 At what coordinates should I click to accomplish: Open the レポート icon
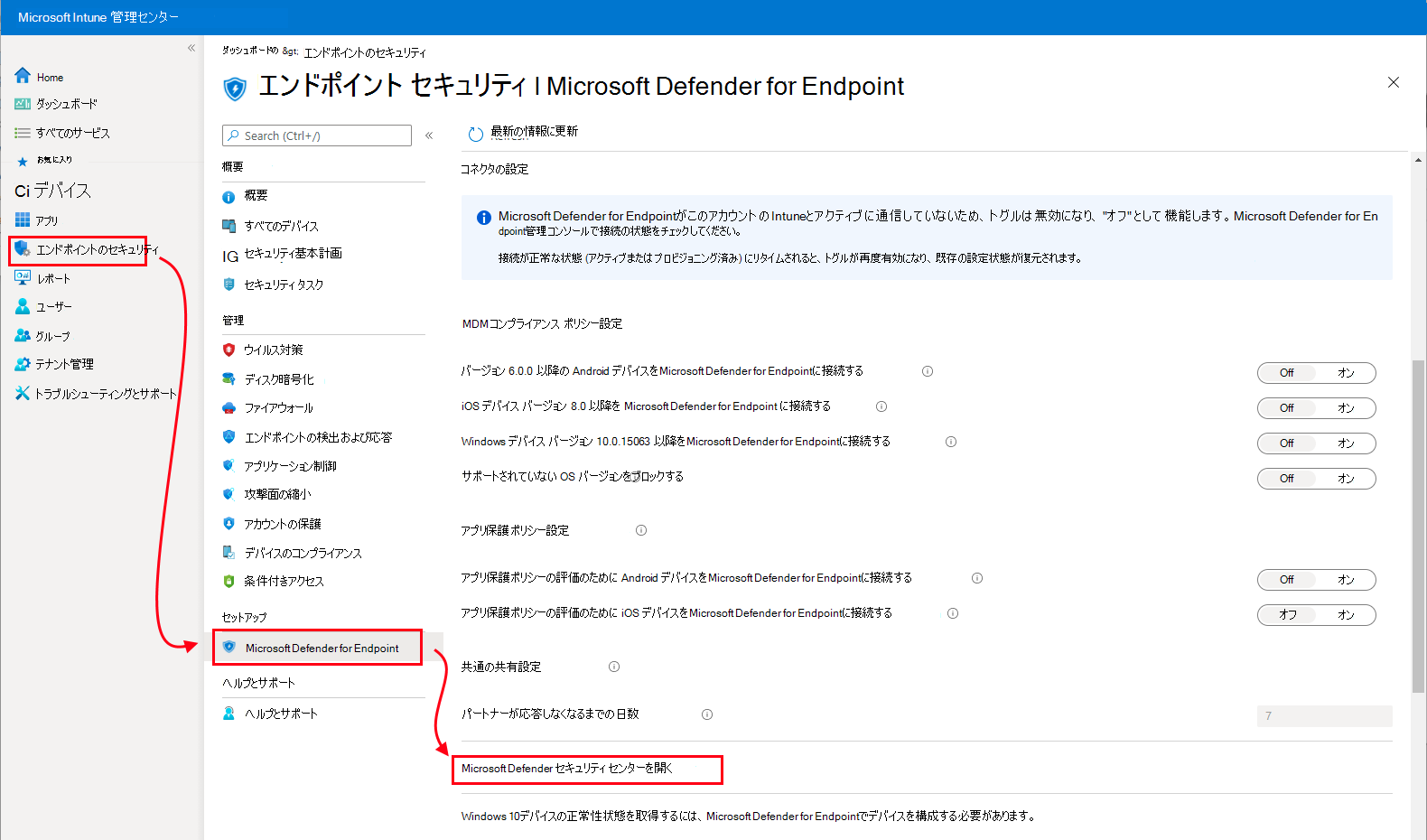click(x=23, y=277)
